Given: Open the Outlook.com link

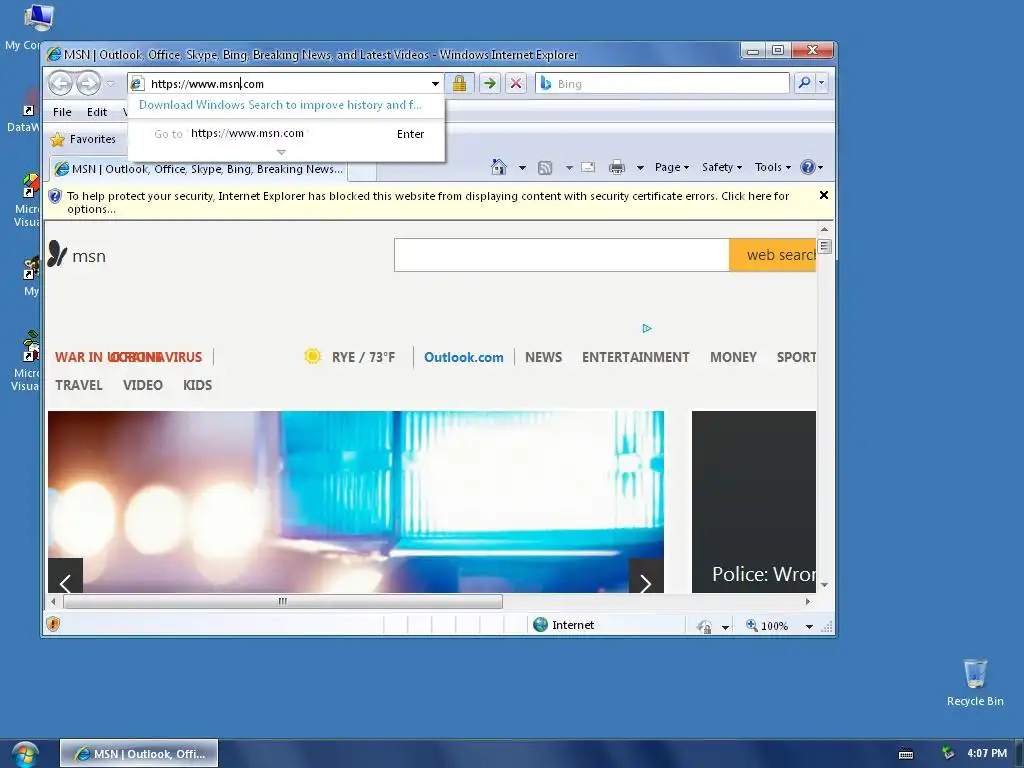Looking at the screenshot, I should (x=464, y=357).
